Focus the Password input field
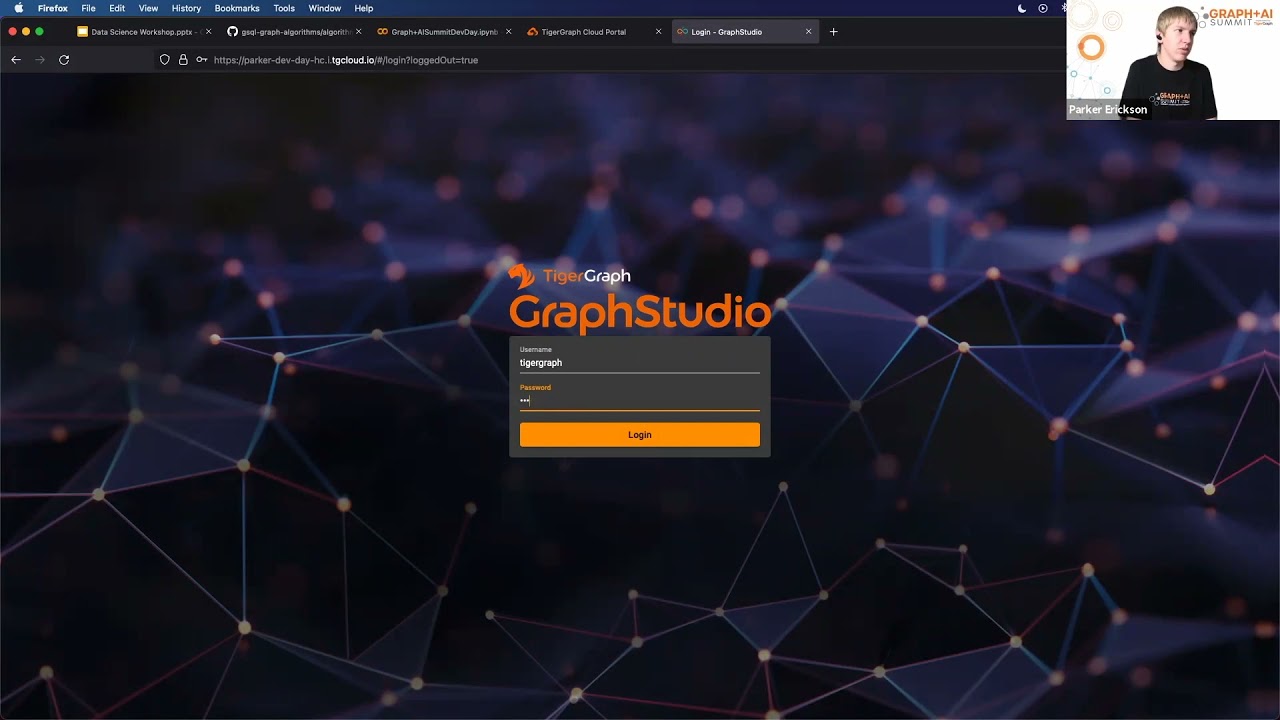 pyautogui.click(x=639, y=400)
